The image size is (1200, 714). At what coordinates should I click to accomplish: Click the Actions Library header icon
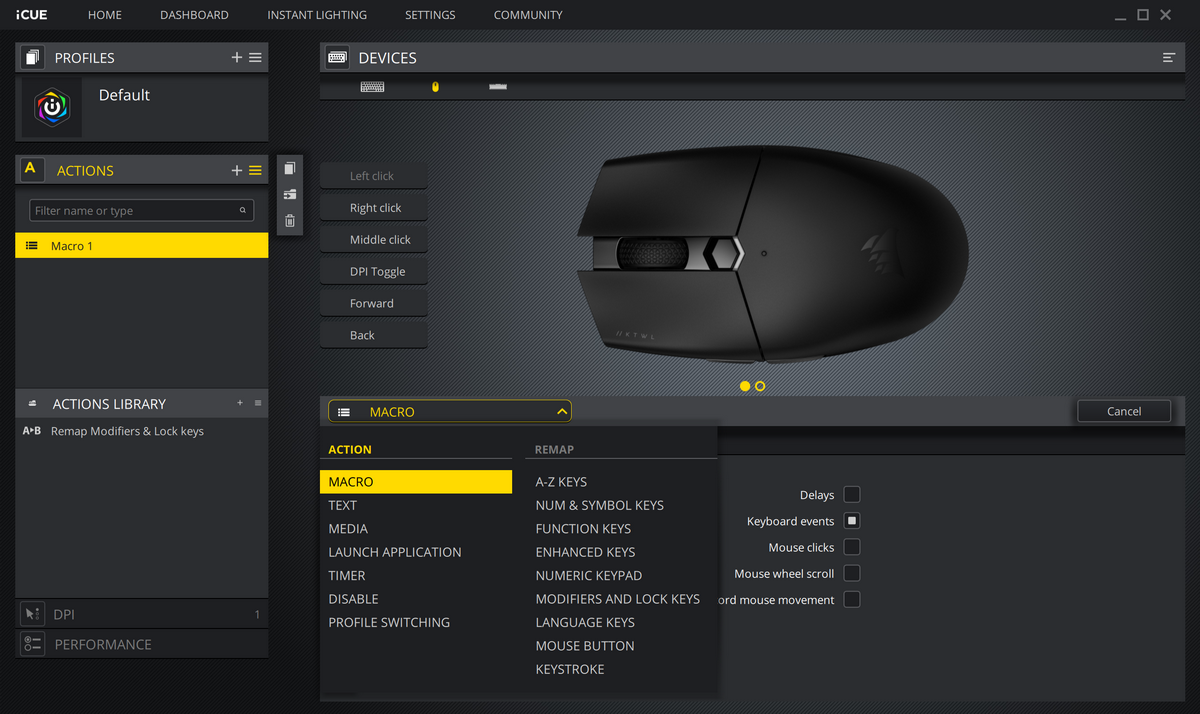tap(32, 404)
